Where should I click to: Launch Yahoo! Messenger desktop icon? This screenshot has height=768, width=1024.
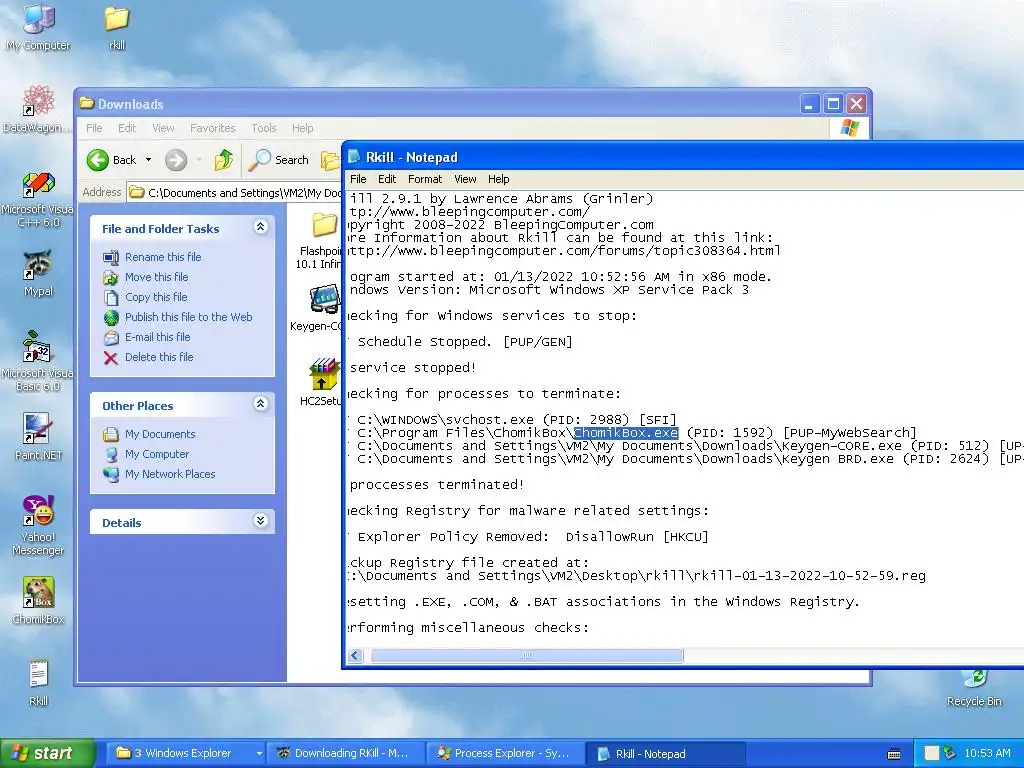click(39, 525)
